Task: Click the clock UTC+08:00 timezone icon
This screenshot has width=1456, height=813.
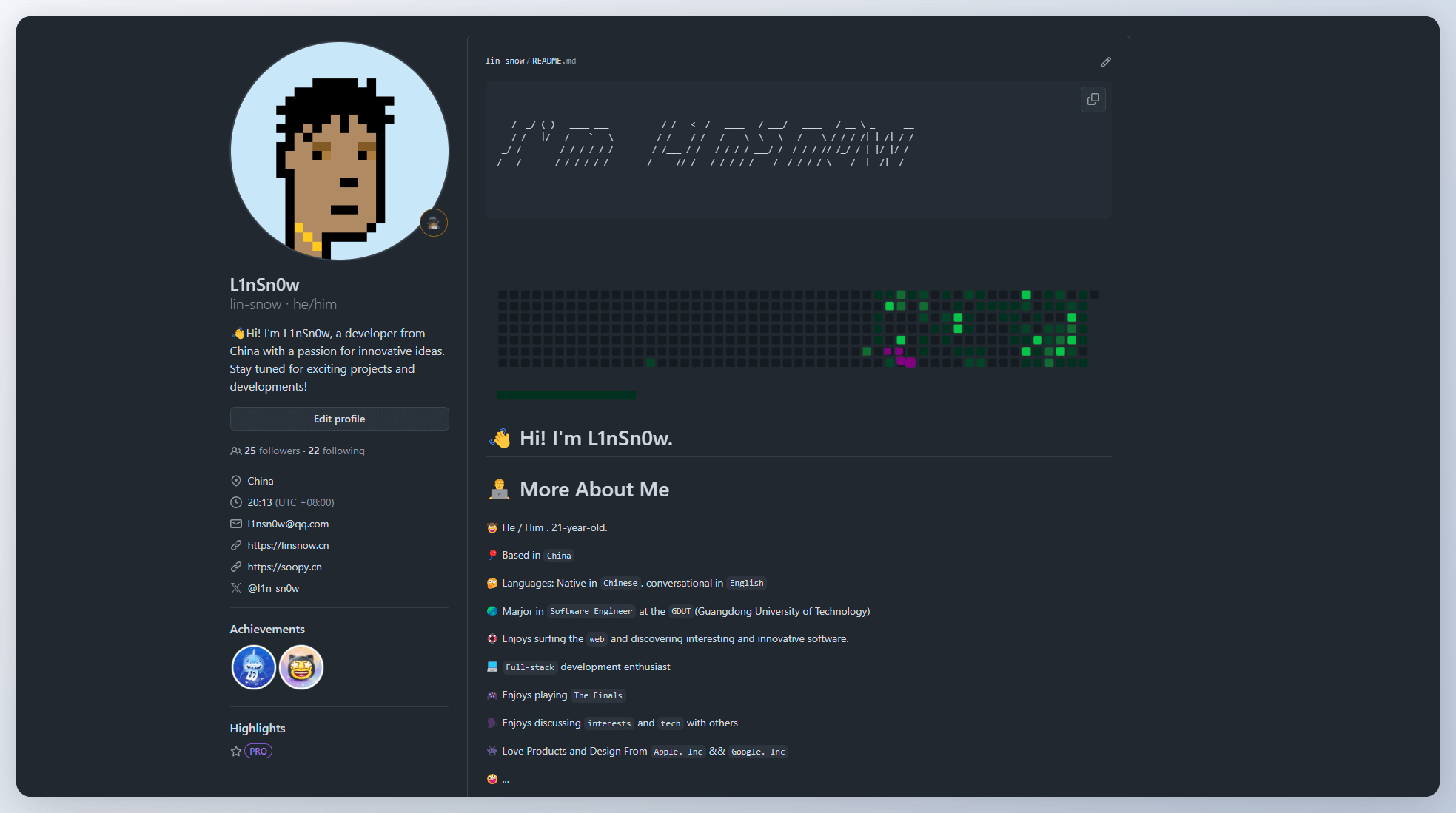Action: tap(234, 502)
